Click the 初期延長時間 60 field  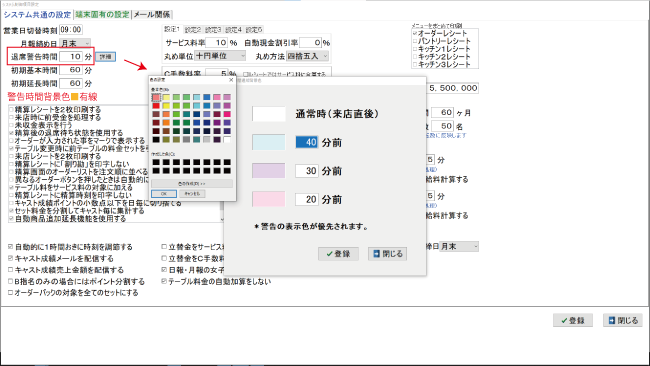tap(71, 83)
